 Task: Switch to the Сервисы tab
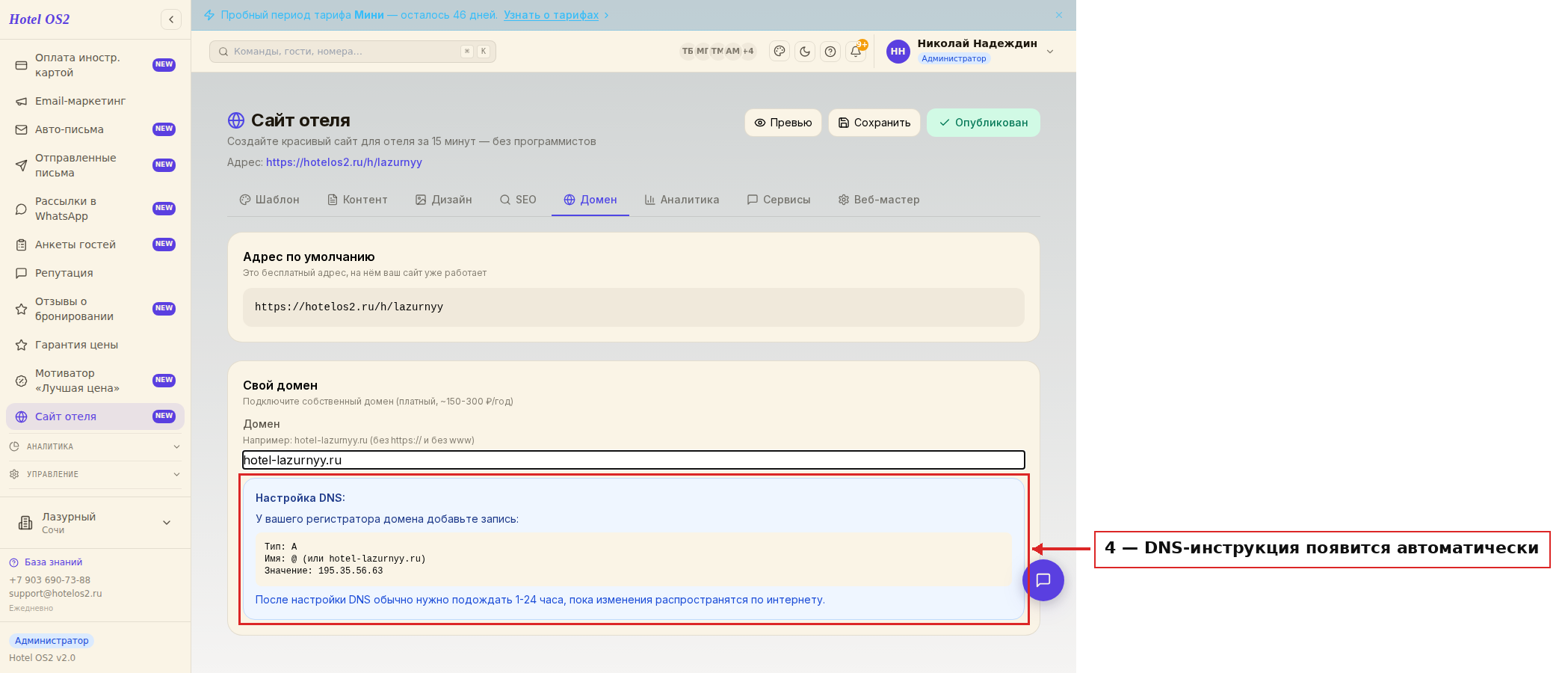pyautogui.click(x=779, y=200)
